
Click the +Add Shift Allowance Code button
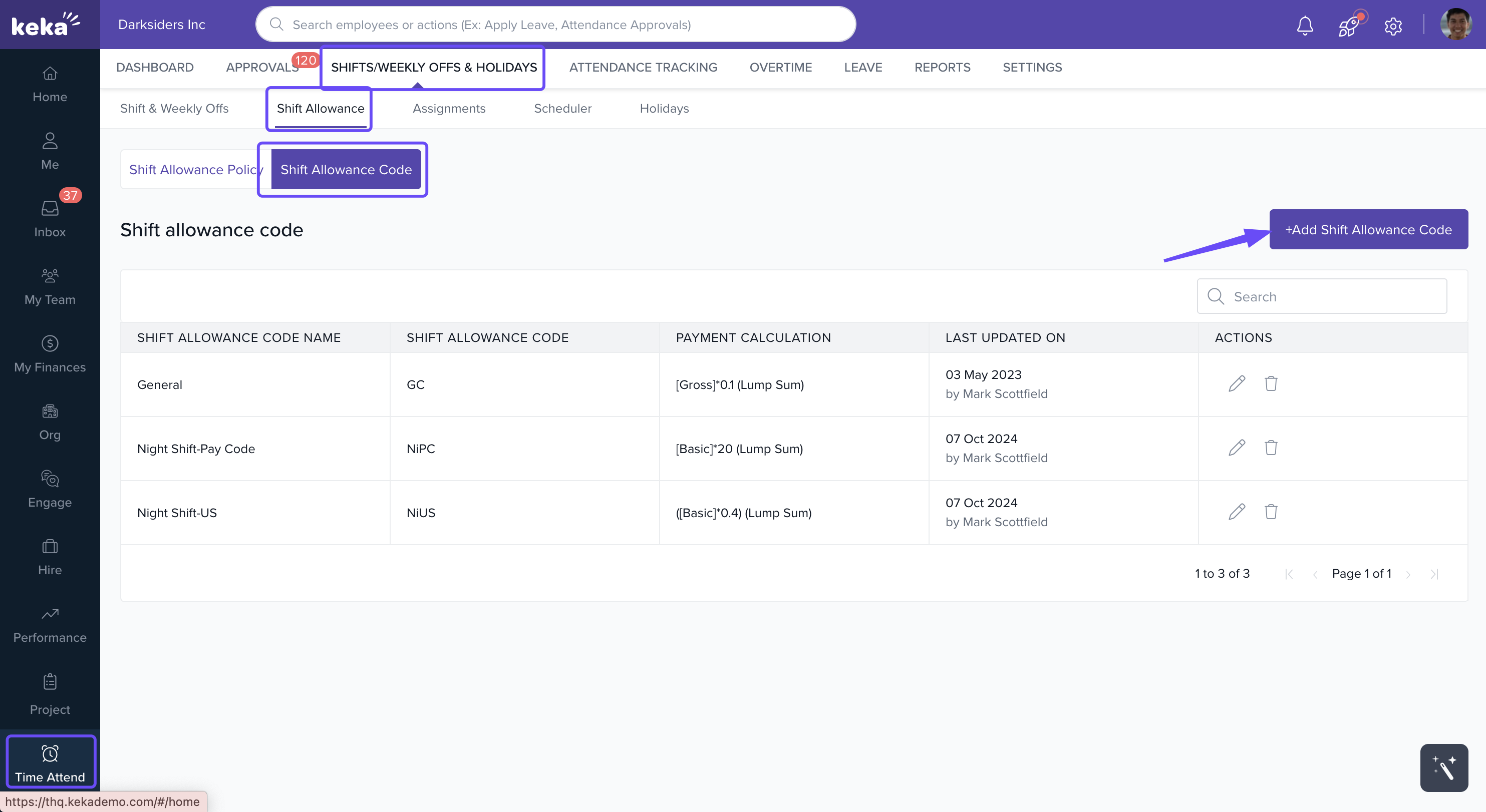(x=1368, y=229)
